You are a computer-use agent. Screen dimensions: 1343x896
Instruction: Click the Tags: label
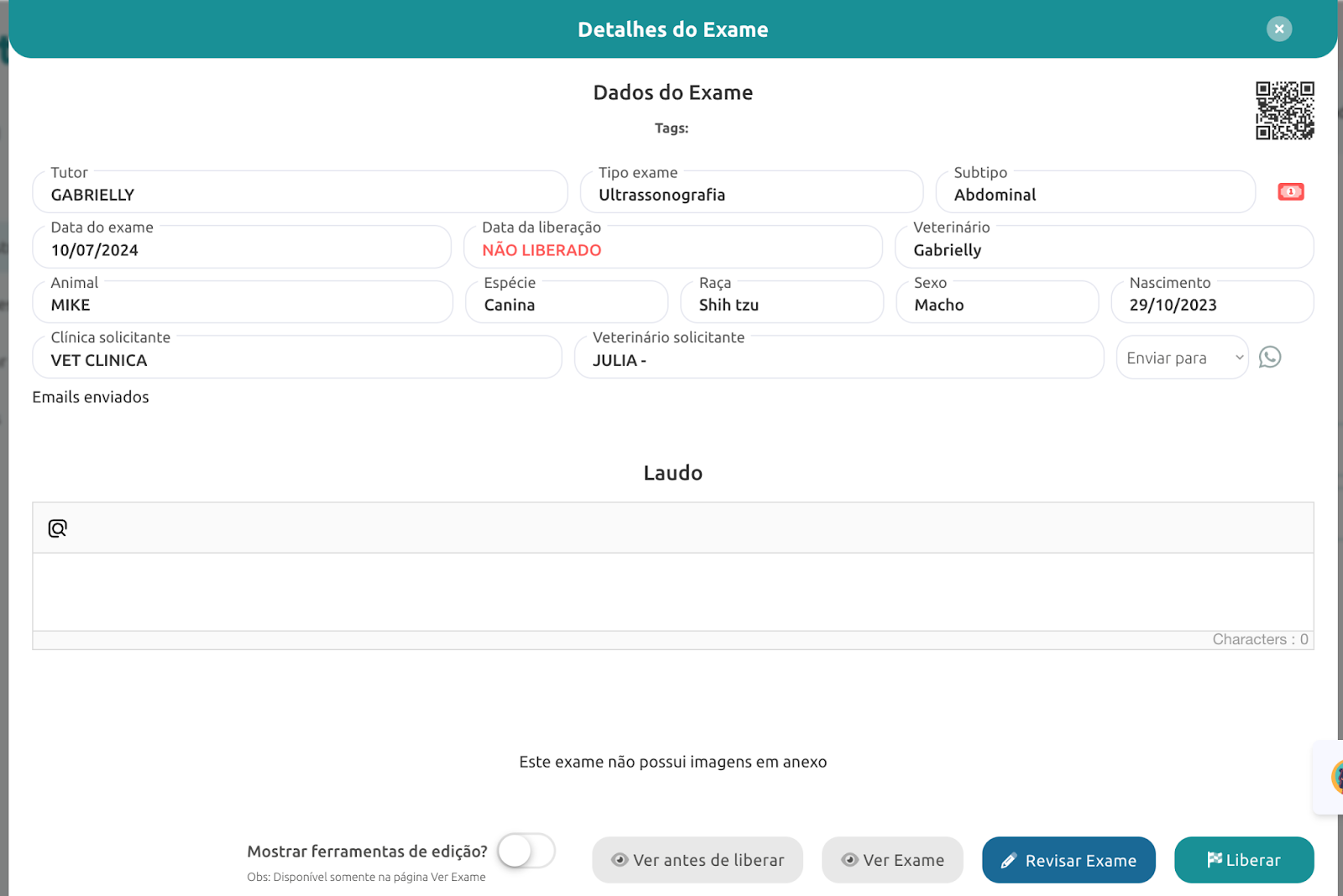pyautogui.click(x=671, y=128)
